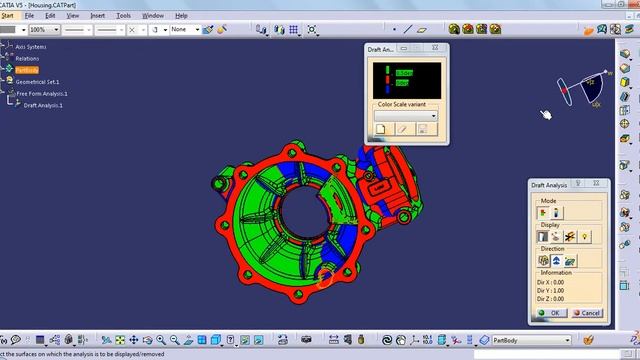640x360 pixels.
Task: Click the first apply-material sphere icon
Action: 454,29
